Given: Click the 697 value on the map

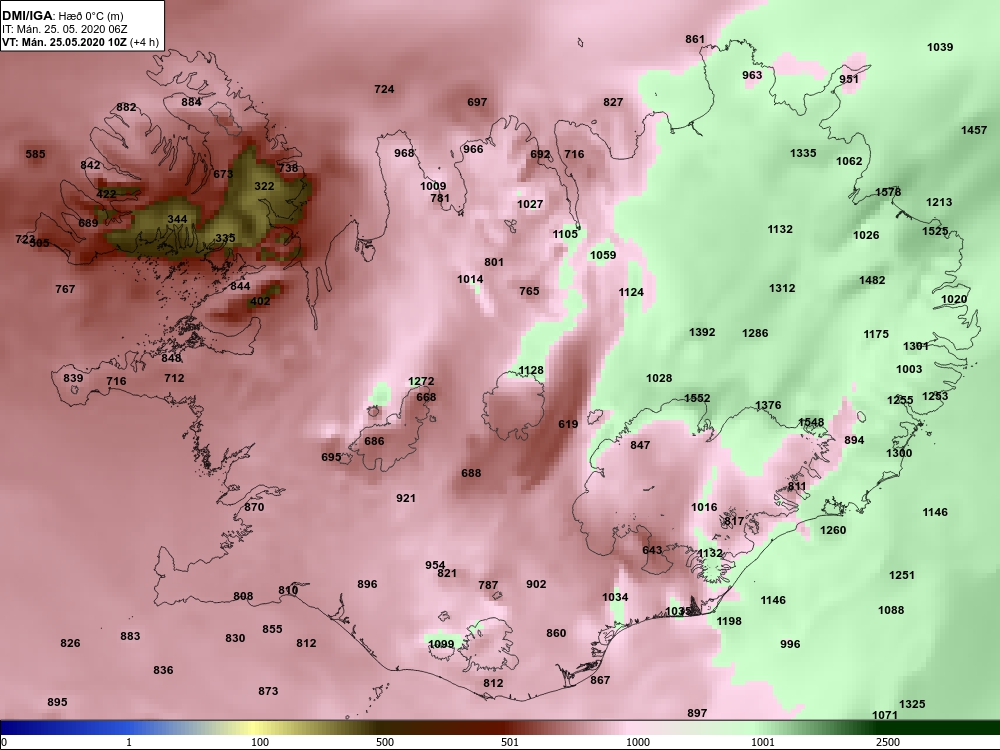Looking at the screenshot, I should click(477, 102).
